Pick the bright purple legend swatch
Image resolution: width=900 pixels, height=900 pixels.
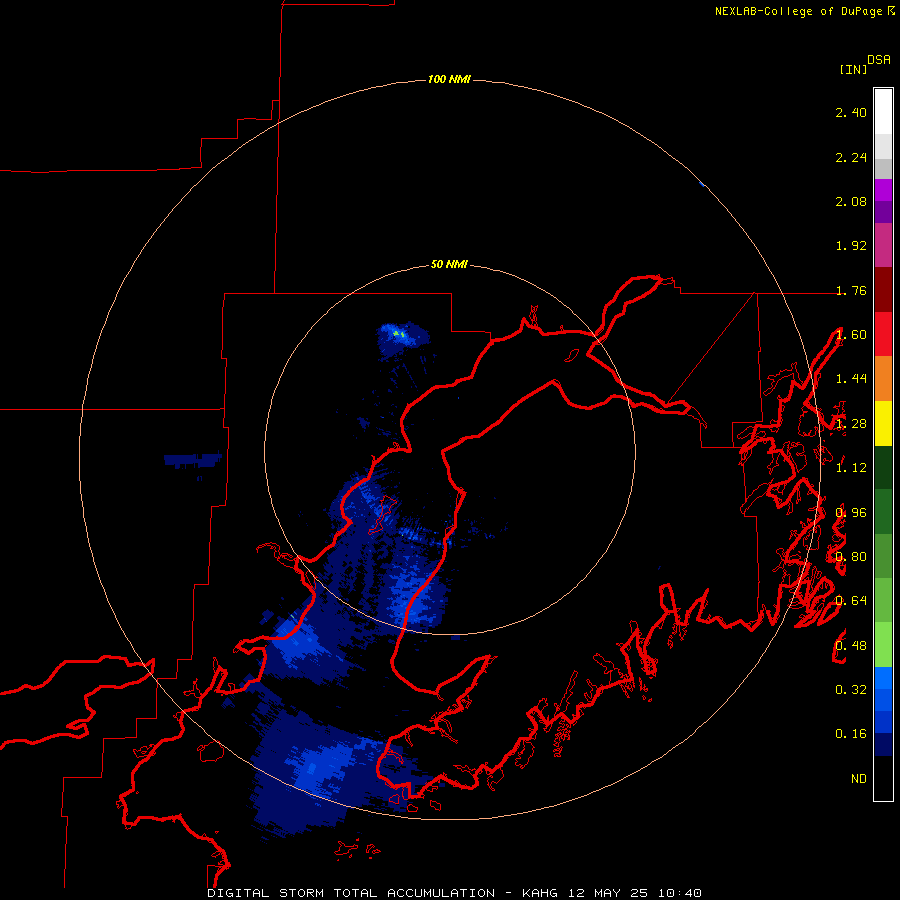[883, 190]
